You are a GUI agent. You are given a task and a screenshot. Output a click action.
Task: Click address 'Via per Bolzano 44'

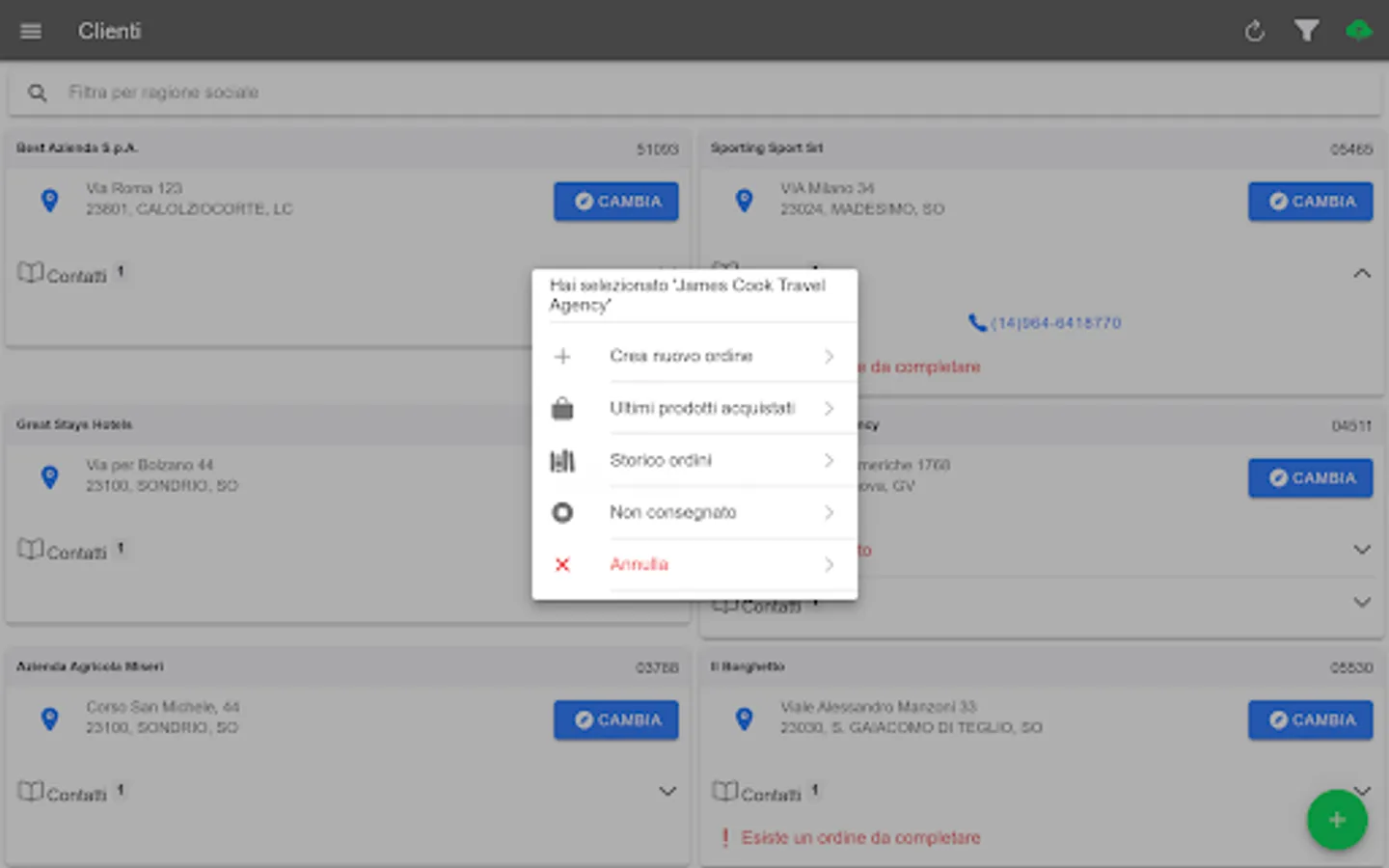coord(150,465)
